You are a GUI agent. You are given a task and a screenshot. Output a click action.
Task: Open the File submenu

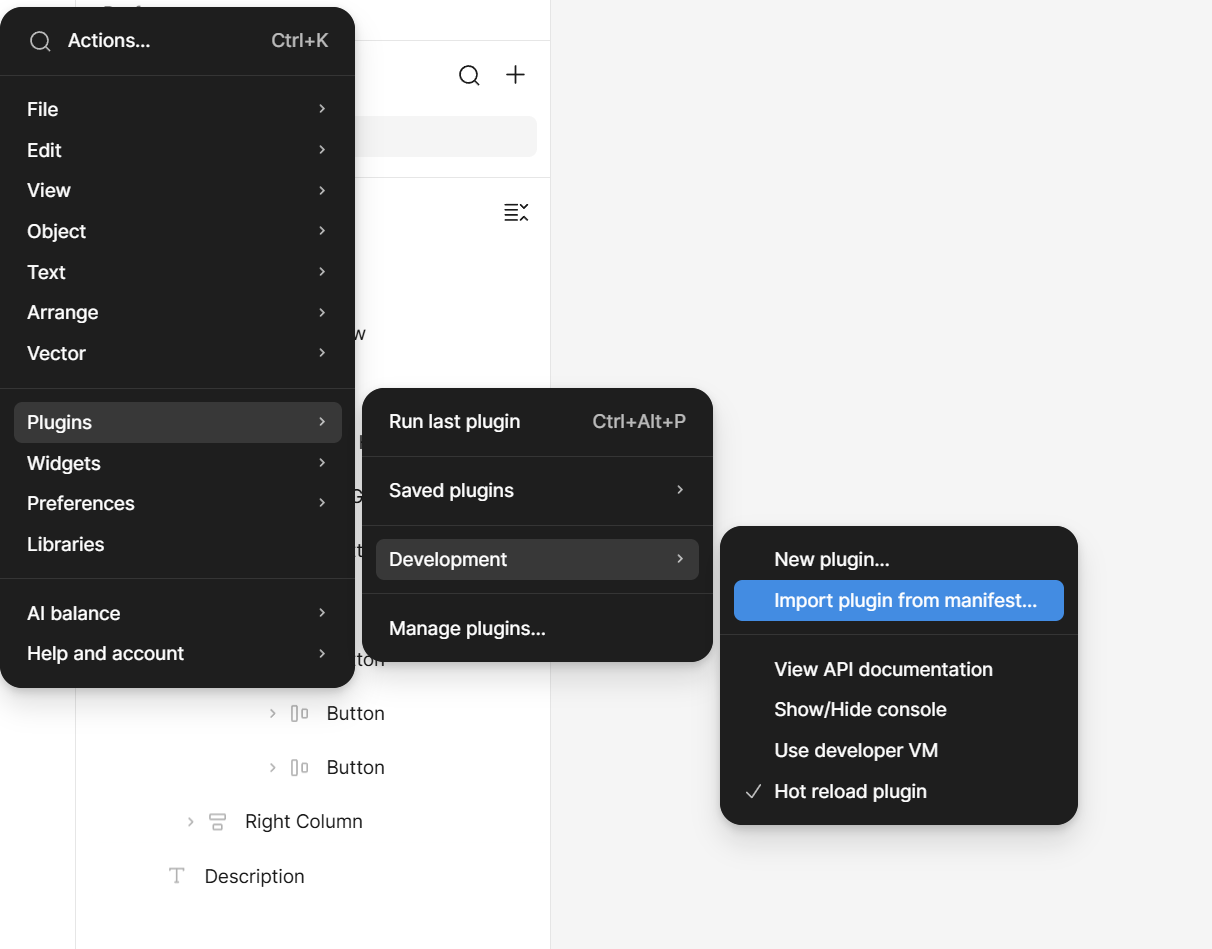178,109
